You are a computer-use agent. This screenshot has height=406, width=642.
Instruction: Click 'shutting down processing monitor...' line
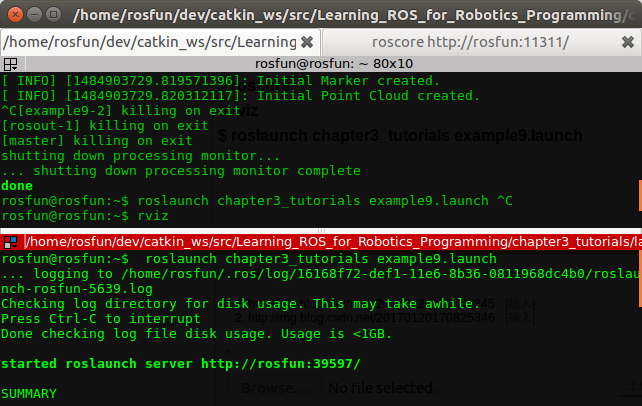coord(140,156)
